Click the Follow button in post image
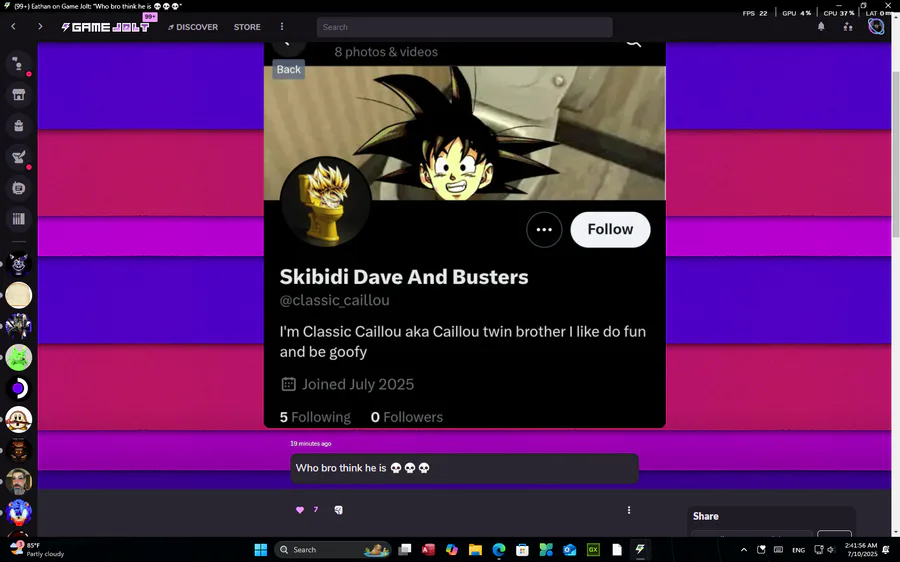The image size is (900, 562). pos(610,230)
